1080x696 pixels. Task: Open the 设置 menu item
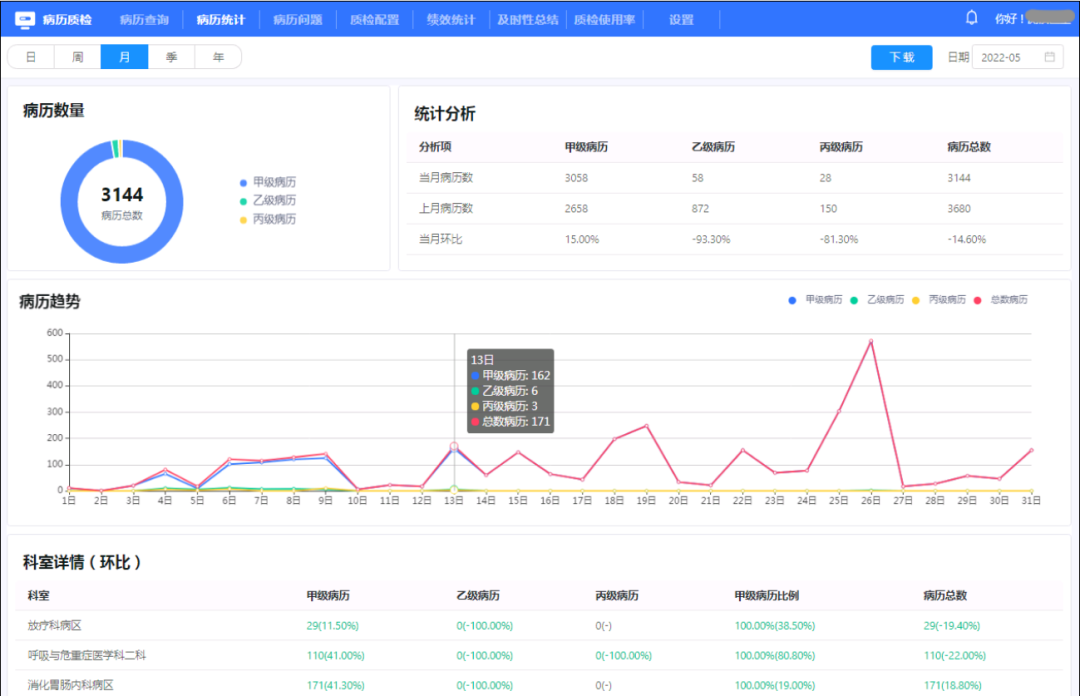[680, 18]
